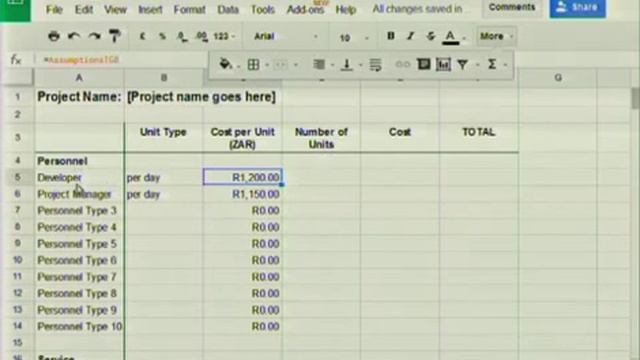This screenshot has height=360, width=640.
Task: Select the 'TOTAL' header cell
Action: [x=479, y=138]
